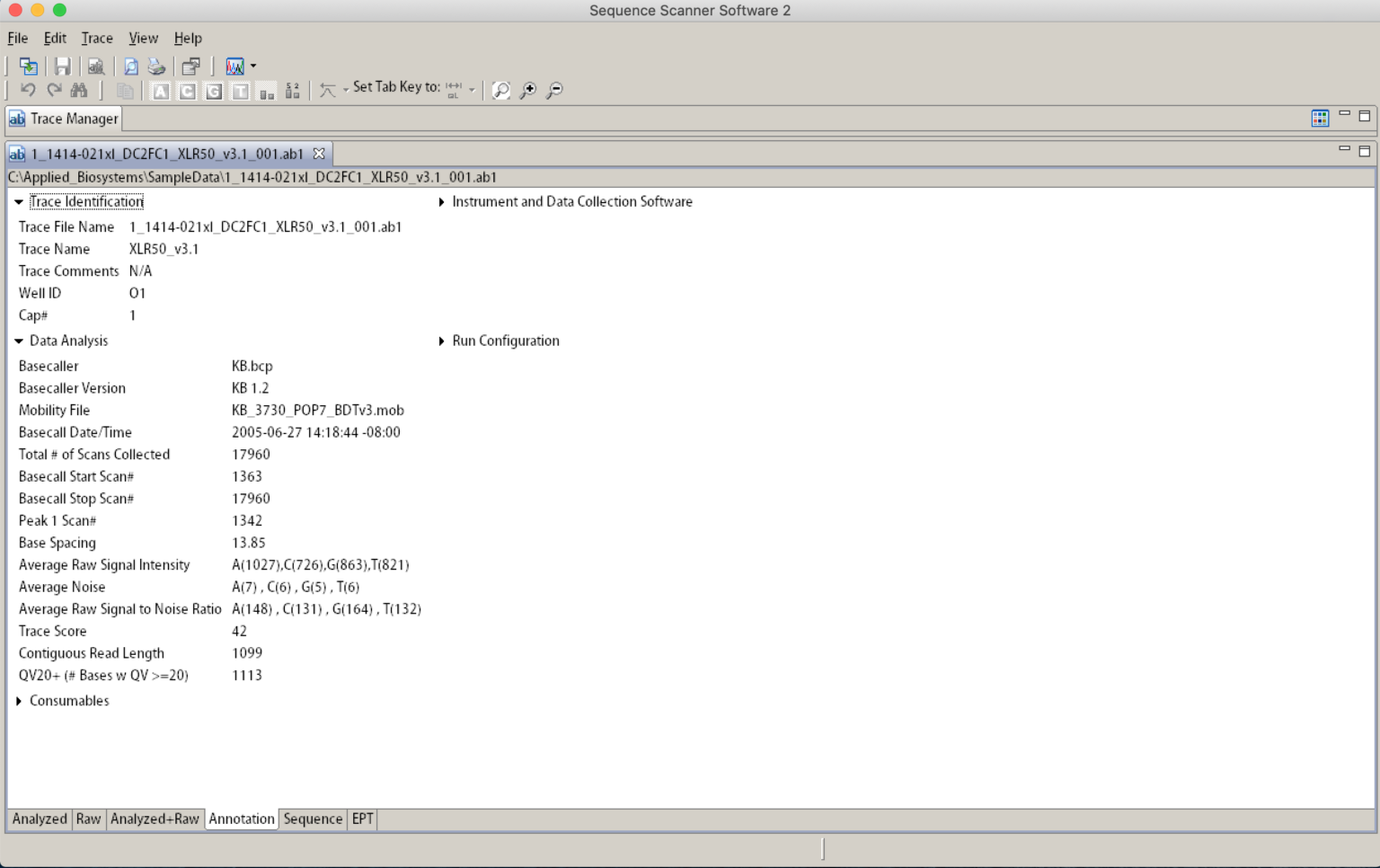Toggle the T channel trace display
Screen dimensions: 1380x868
239,89
